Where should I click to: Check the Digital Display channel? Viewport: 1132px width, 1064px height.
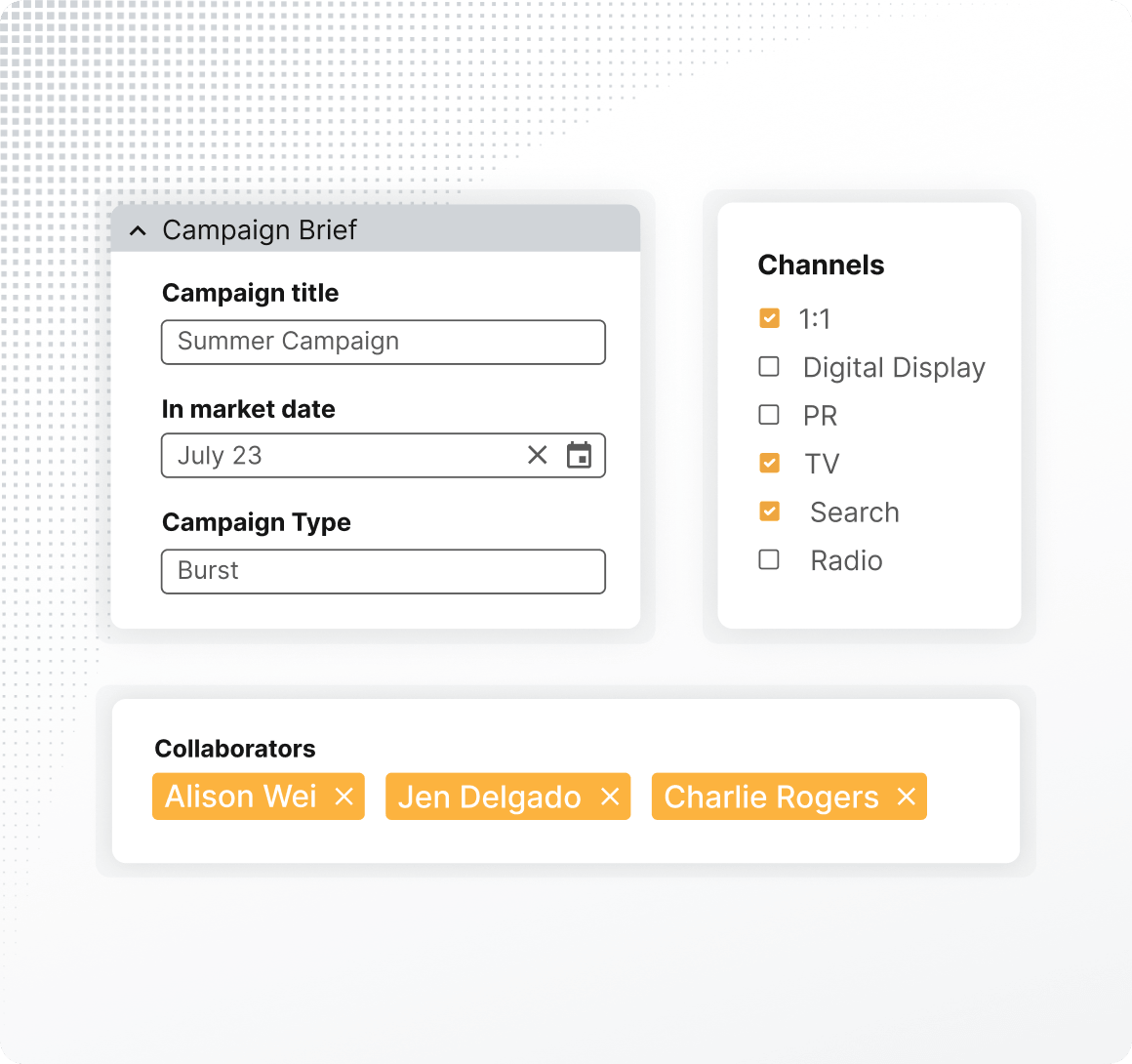(769, 366)
